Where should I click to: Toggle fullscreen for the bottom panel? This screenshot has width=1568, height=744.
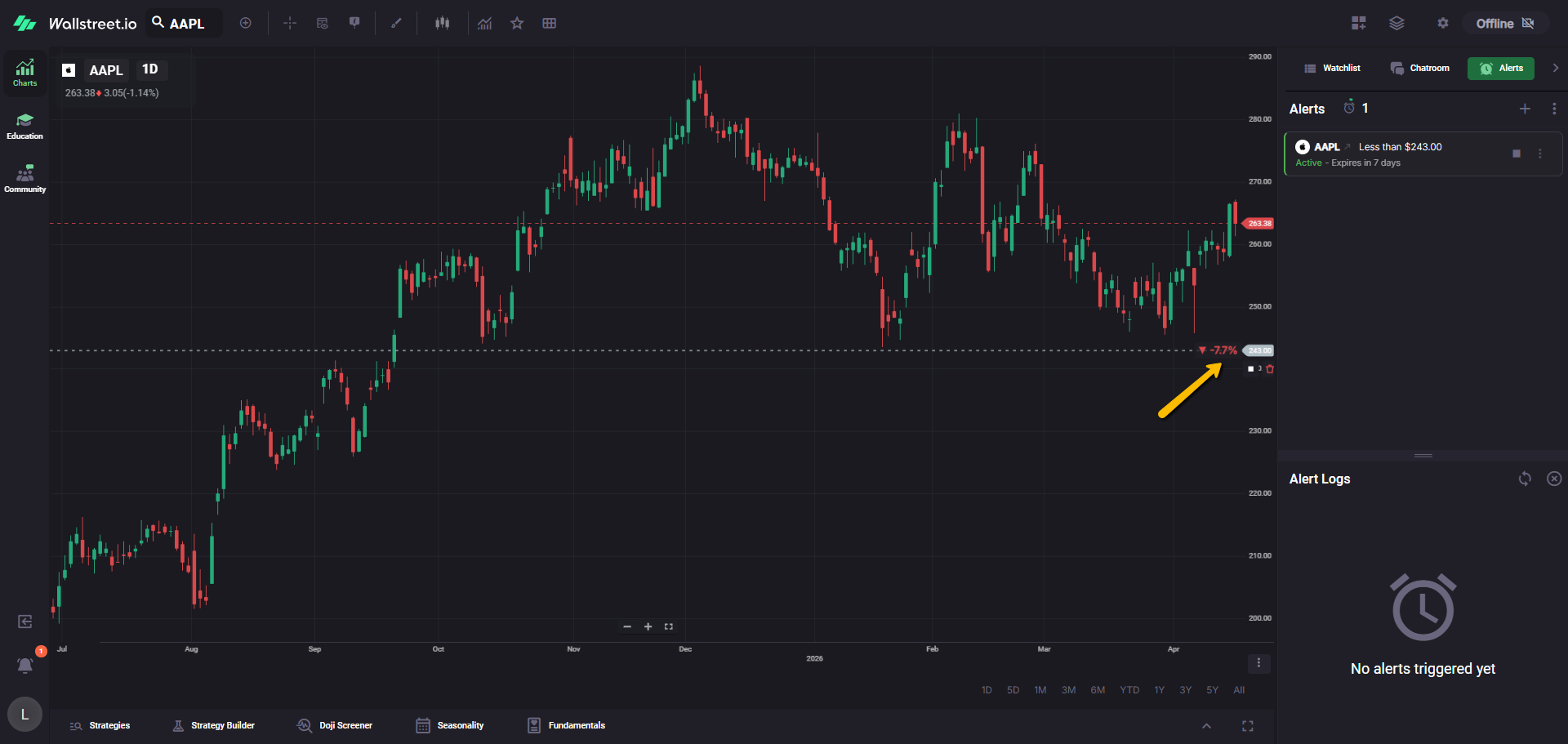click(x=1247, y=726)
